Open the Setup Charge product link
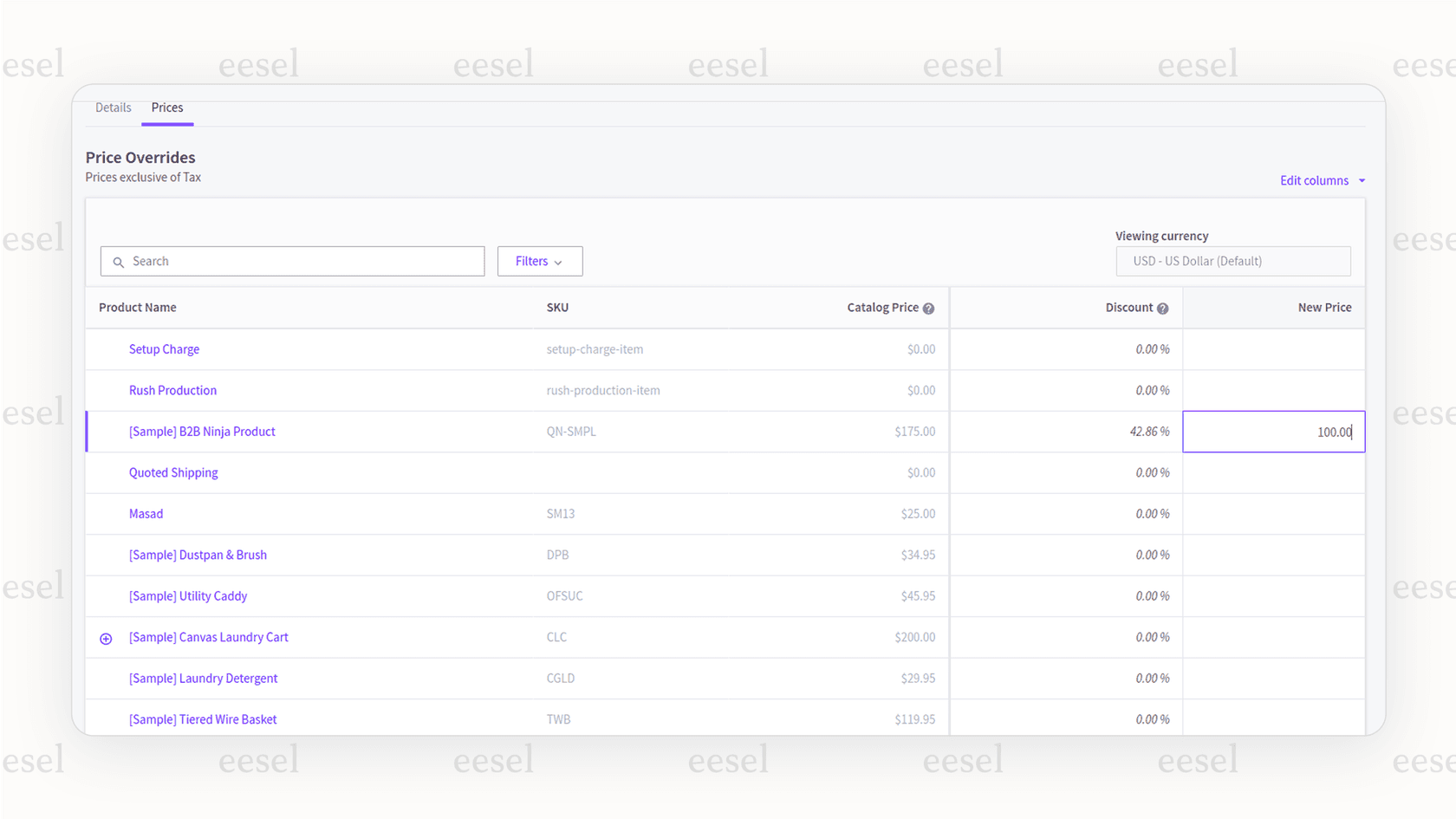This screenshot has width=1456, height=819. tap(164, 348)
